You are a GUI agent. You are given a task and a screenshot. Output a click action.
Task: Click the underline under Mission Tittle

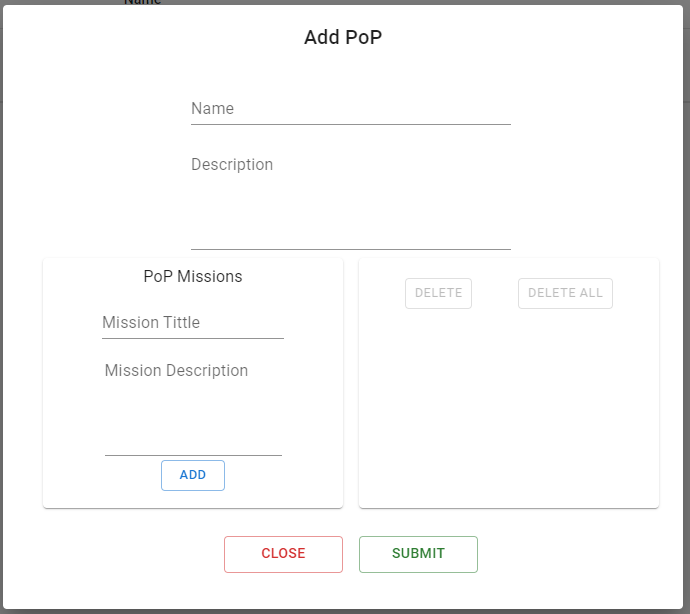point(193,338)
